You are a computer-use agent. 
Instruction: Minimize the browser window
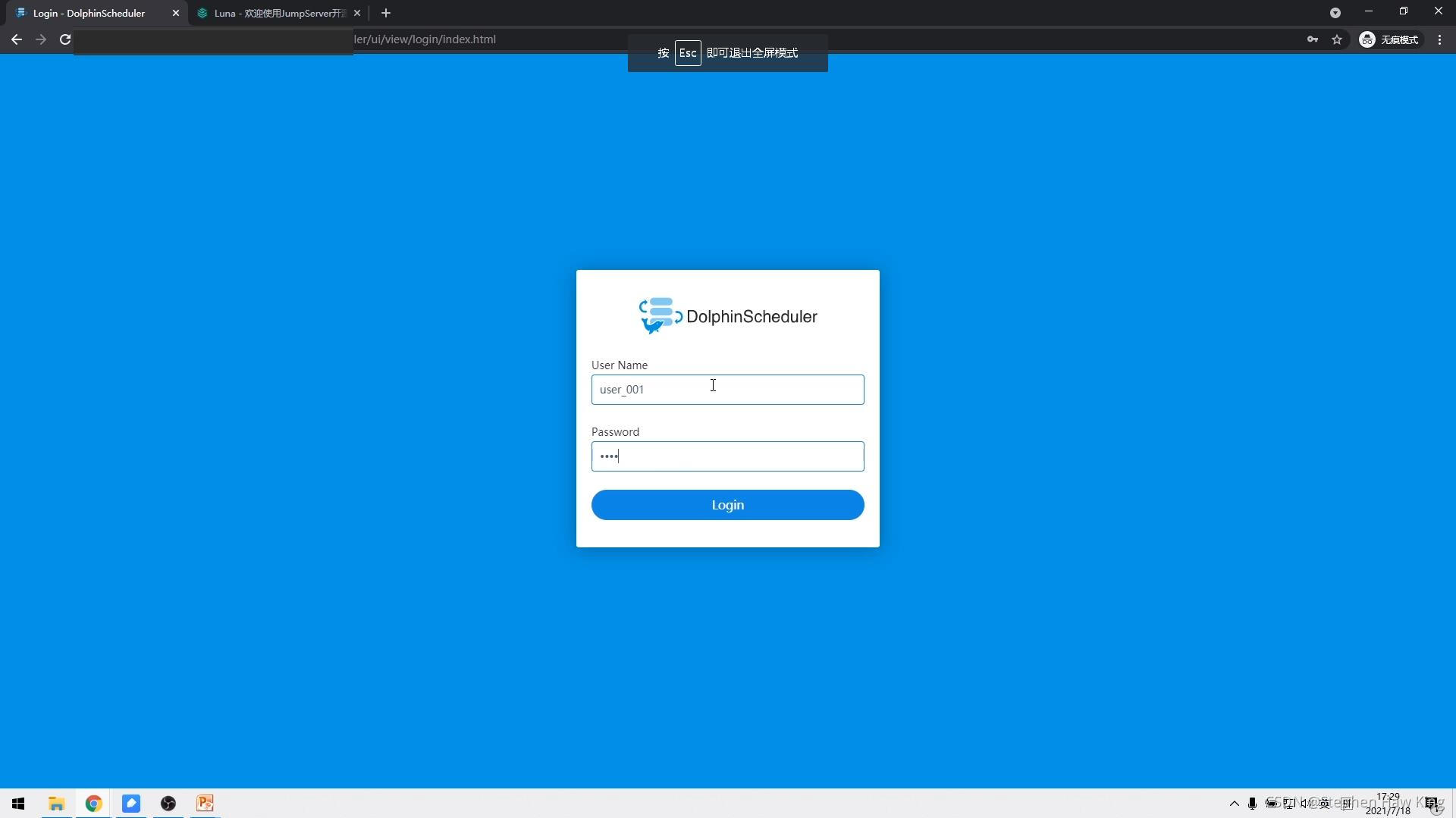[x=1369, y=11]
